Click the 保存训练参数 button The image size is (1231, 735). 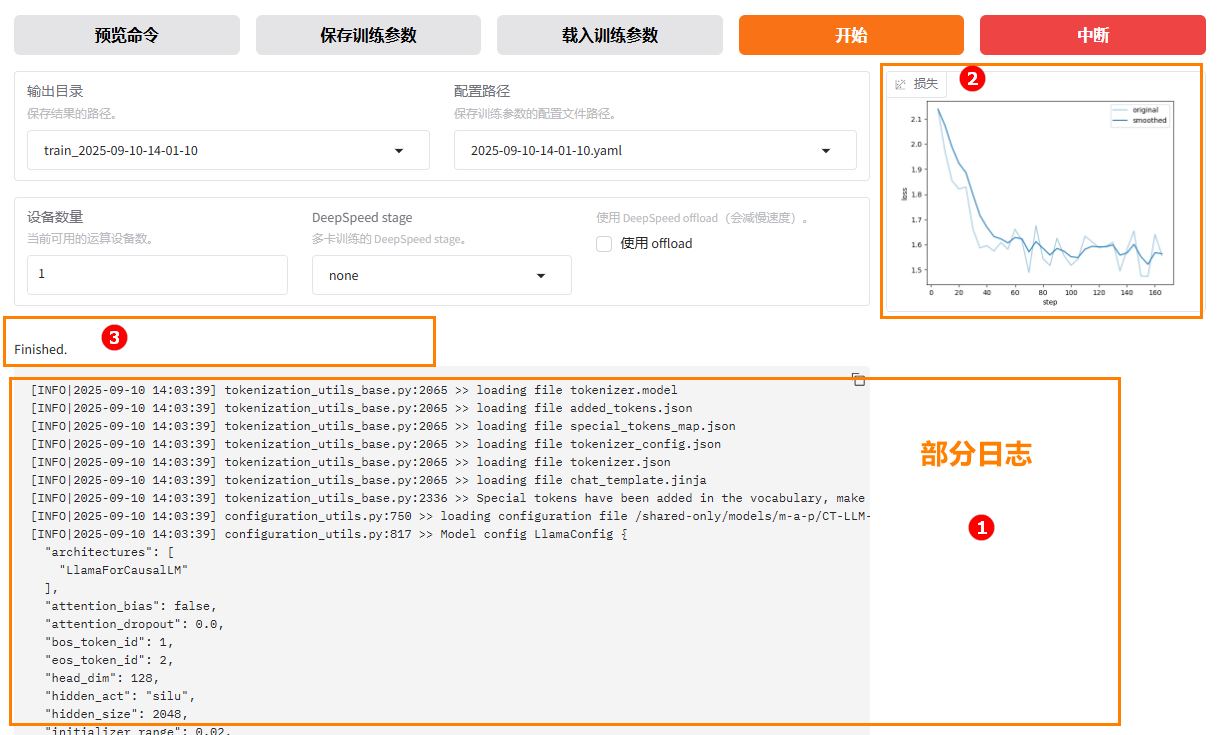point(368,35)
